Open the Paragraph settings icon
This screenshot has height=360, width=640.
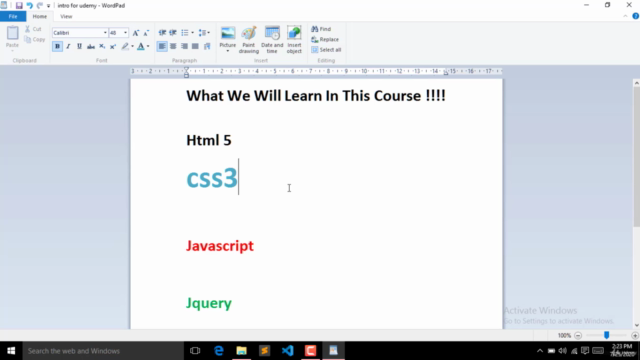coord(207,47)
